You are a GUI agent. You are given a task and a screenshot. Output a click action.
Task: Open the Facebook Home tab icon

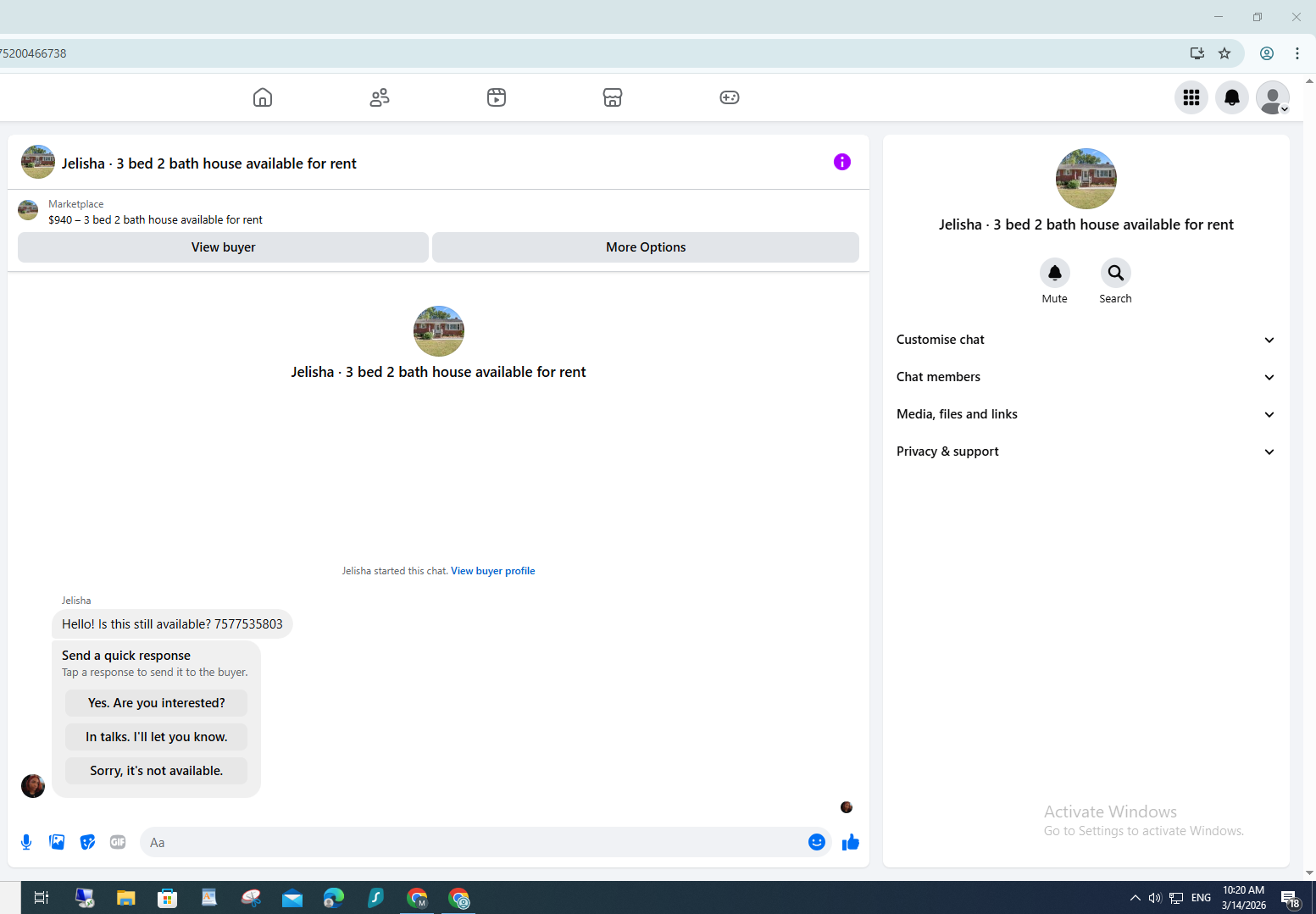coord(263,97)
